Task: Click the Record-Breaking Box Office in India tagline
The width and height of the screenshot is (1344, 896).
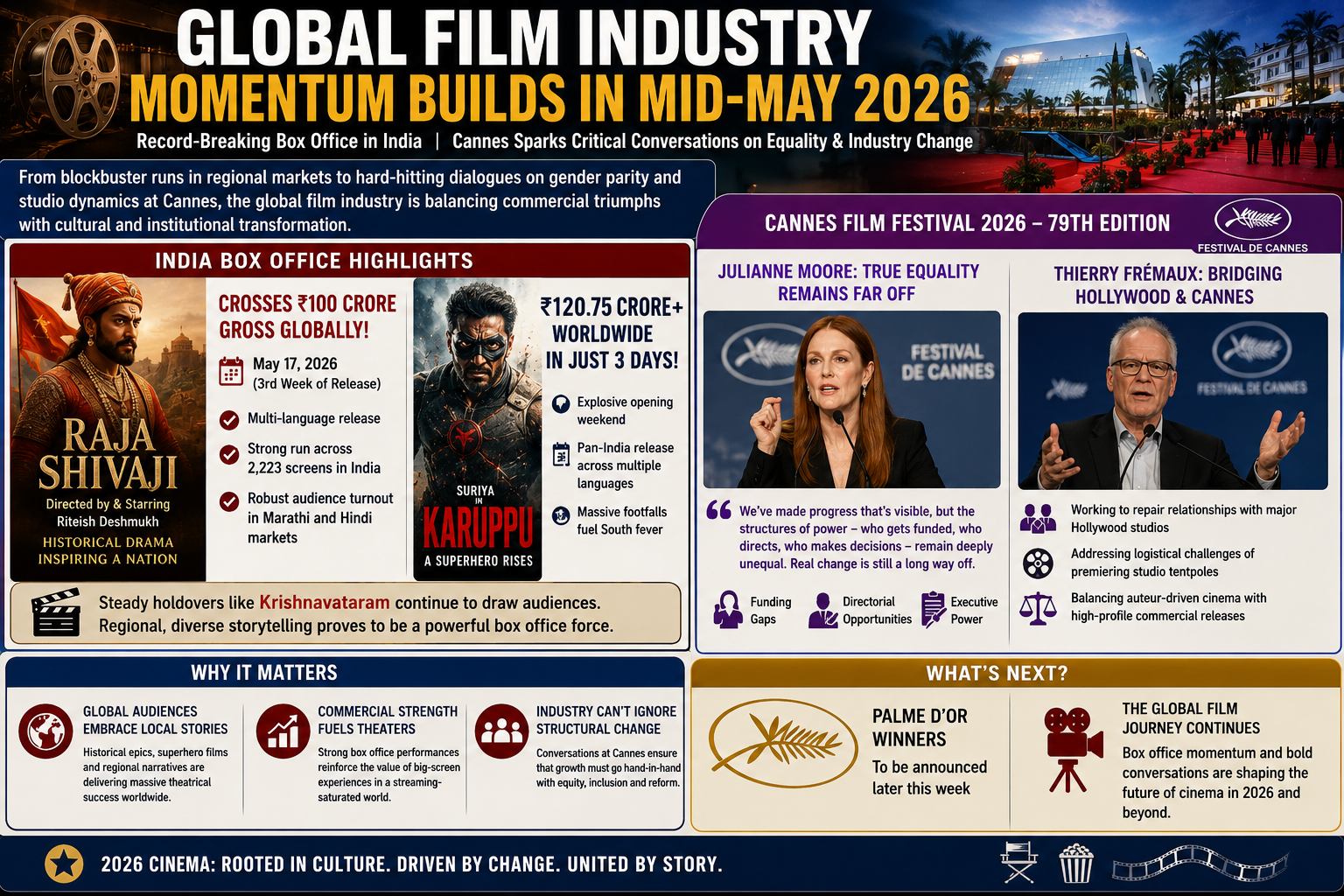Action: coord(279,142)
